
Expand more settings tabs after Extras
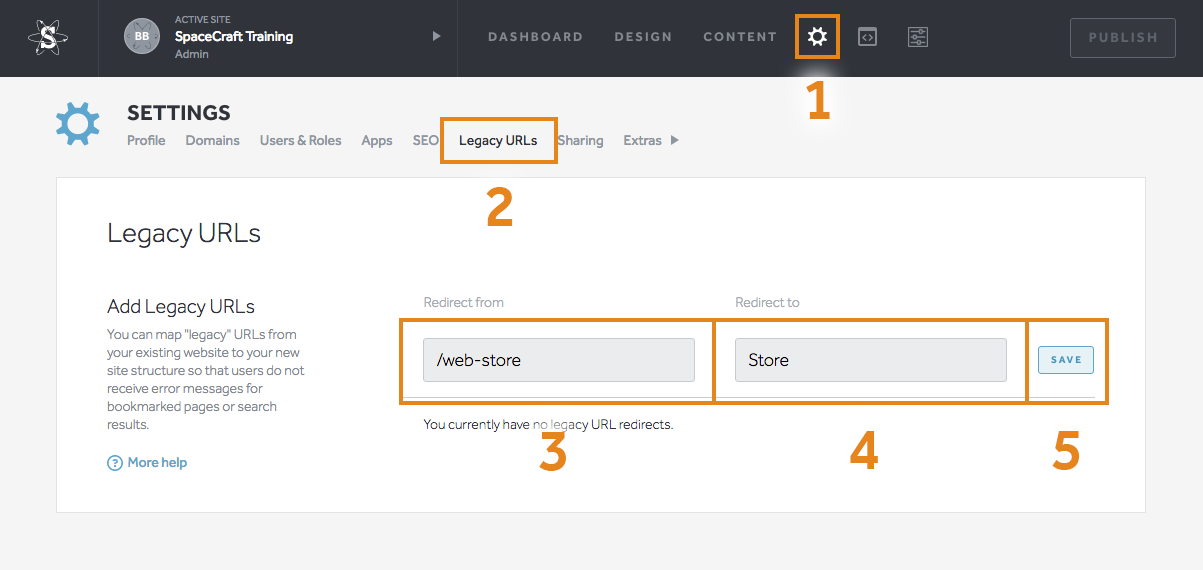(x=675, y=141)
